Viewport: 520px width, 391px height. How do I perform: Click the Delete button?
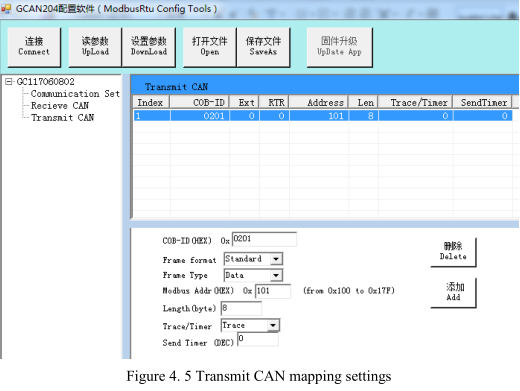453,252
